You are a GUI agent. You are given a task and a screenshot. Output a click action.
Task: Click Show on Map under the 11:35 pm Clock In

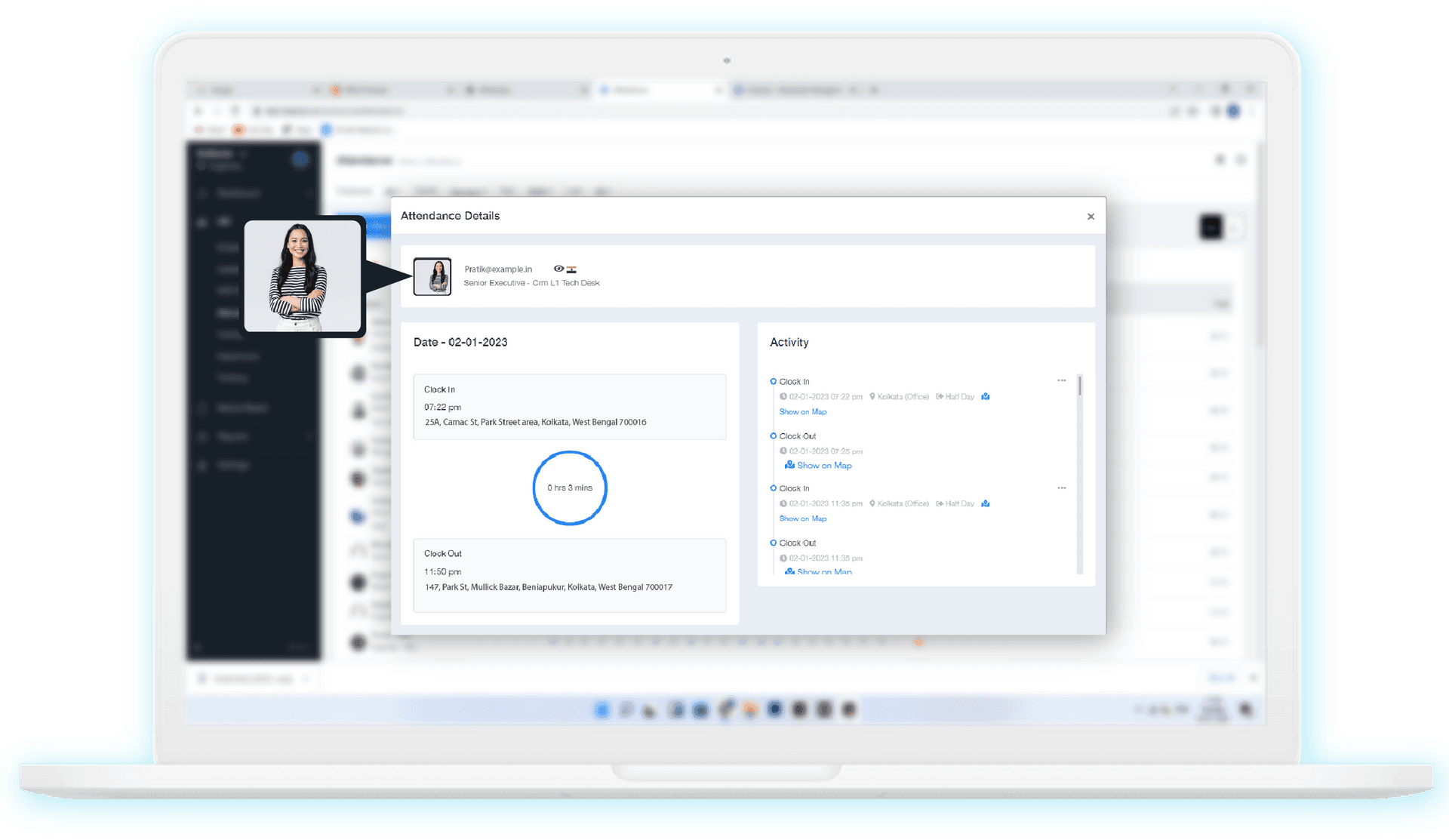point(803,519)
